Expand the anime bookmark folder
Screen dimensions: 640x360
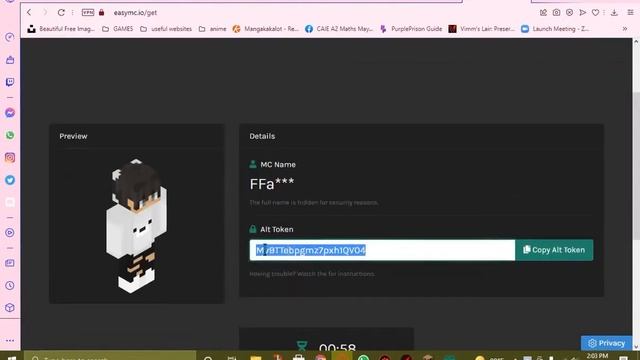point(213,29)
